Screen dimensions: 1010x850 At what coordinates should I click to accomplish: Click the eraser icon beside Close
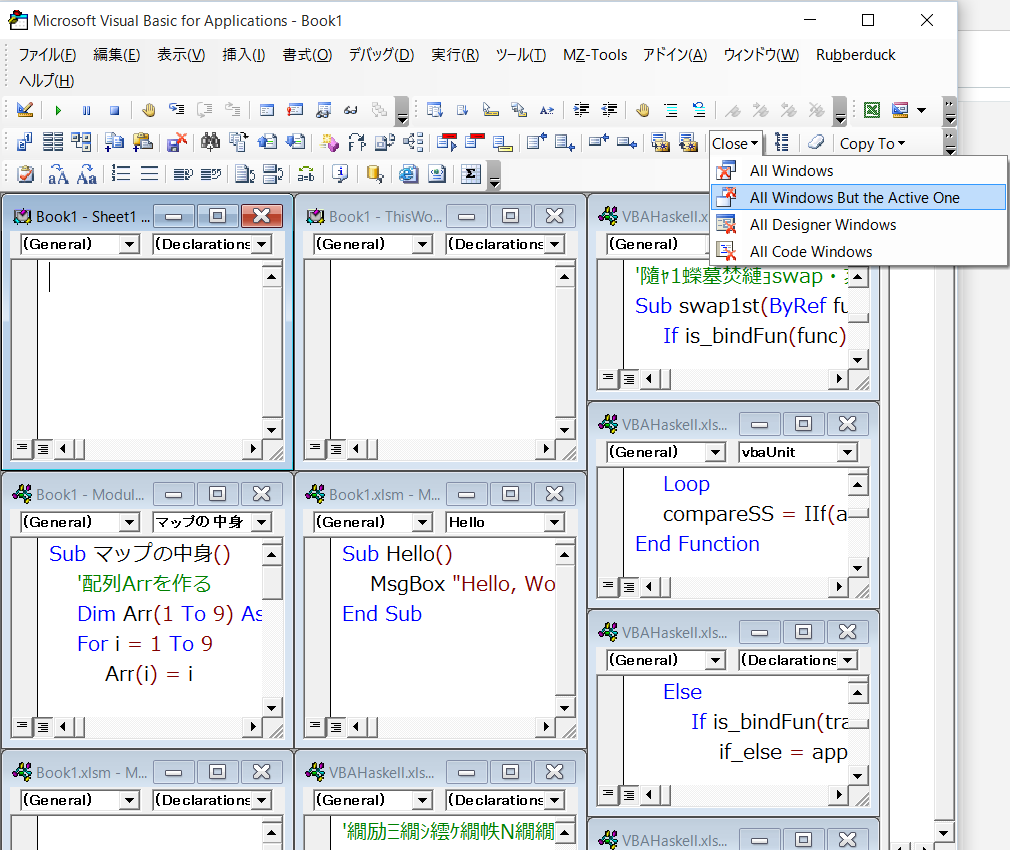816,142
